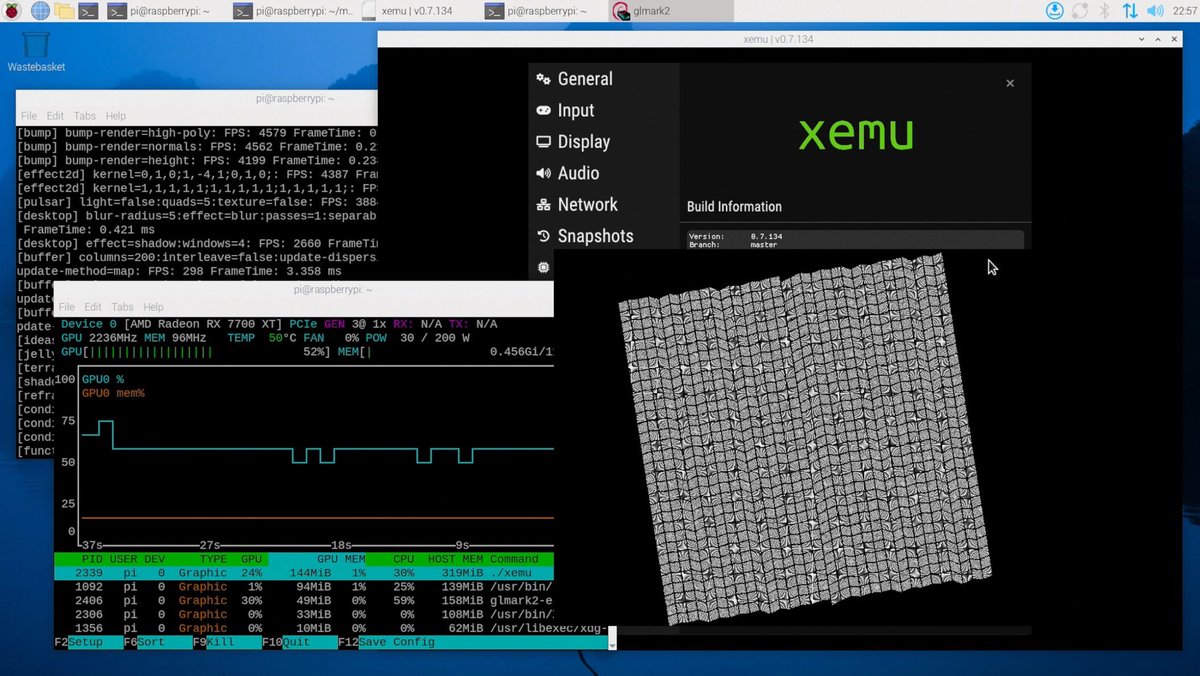Open the Wastebasket desktop icon
Viewport: 1200px width, 676px height.
pos(36,51)
